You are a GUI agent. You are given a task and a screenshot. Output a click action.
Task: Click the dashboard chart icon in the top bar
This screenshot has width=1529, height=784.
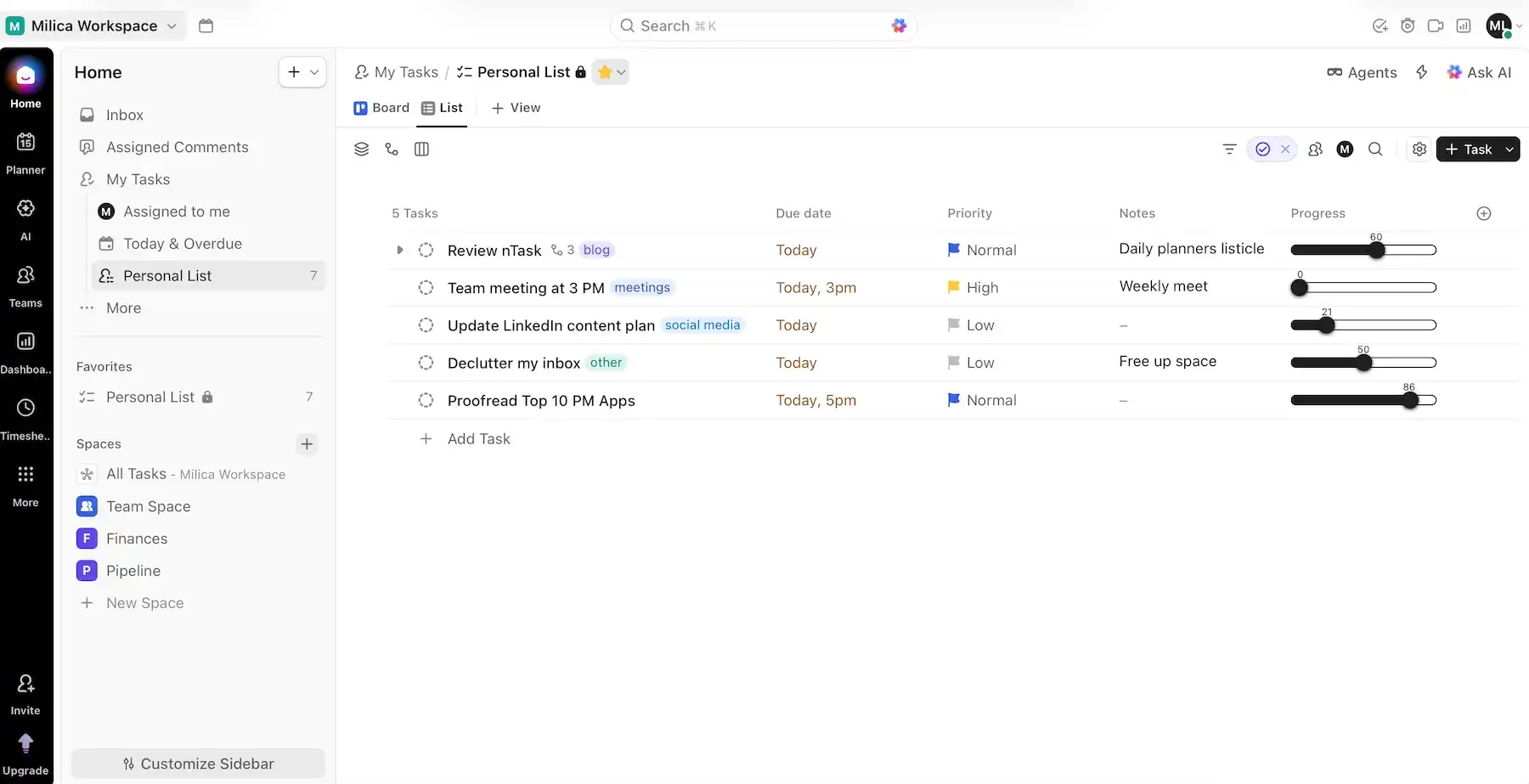[1464, 25]
